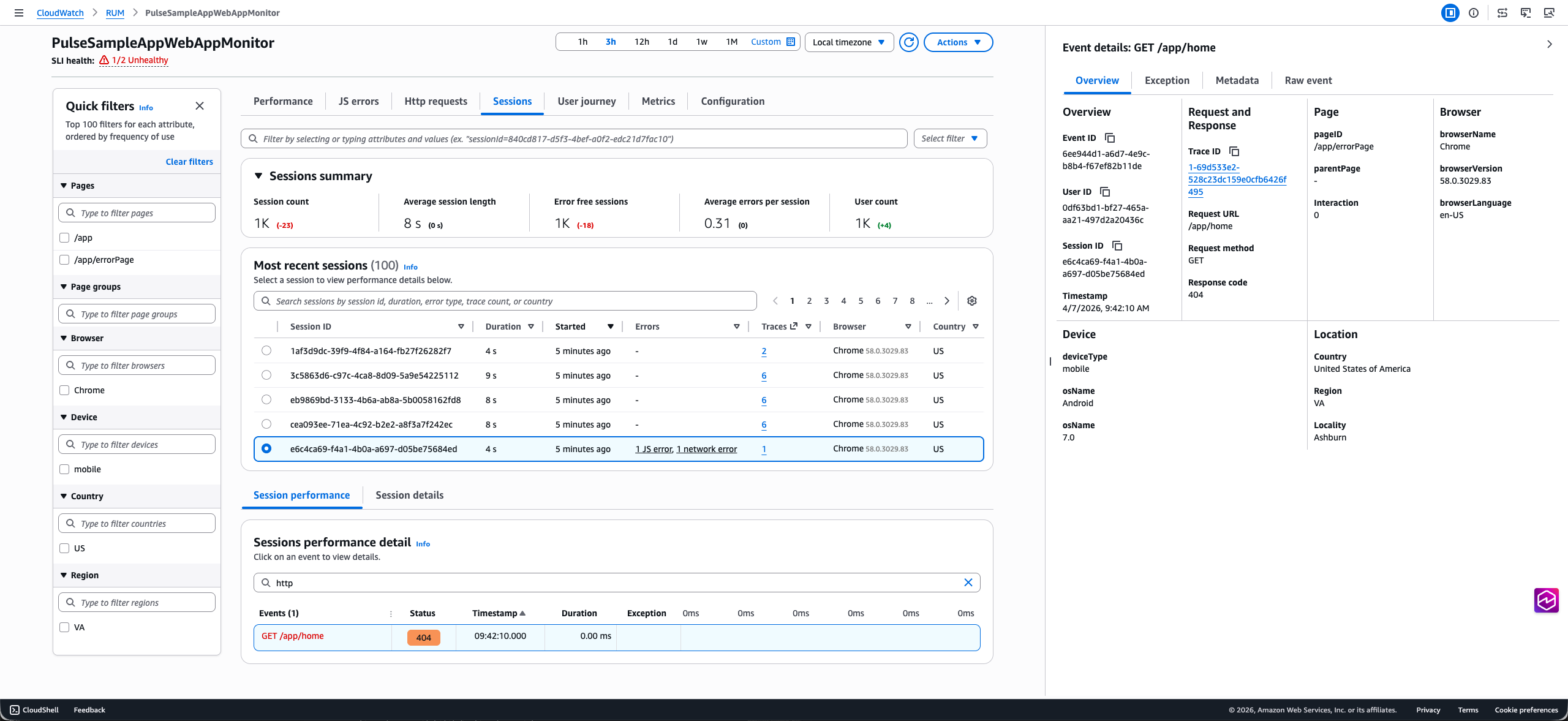
Task: Click the 1 network error link
Action: pyautogui.click(x=707, y=449)
